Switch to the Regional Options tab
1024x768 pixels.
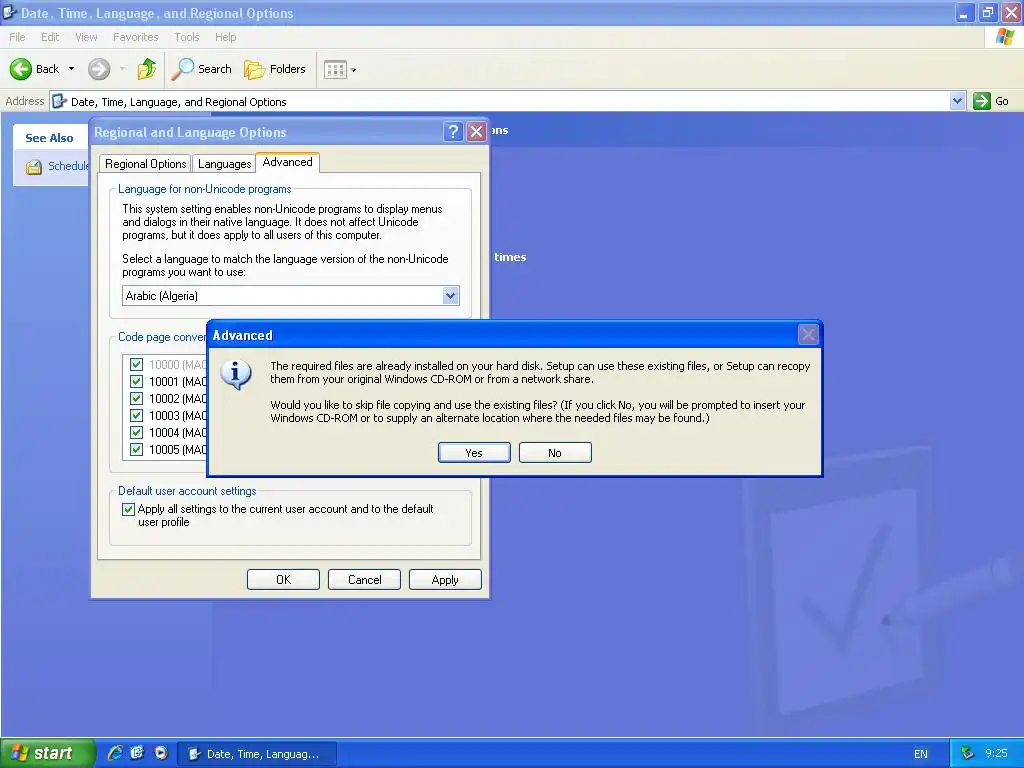pos(146,164)
